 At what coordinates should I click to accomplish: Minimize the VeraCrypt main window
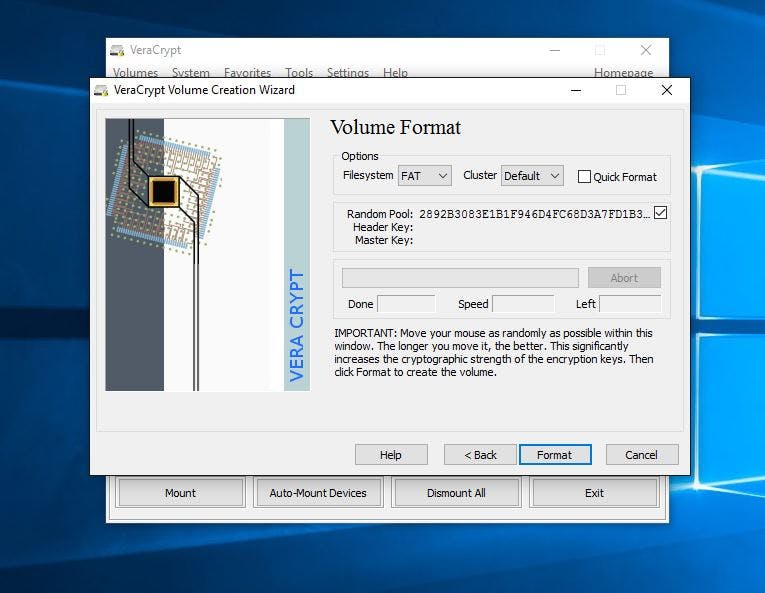555,50
